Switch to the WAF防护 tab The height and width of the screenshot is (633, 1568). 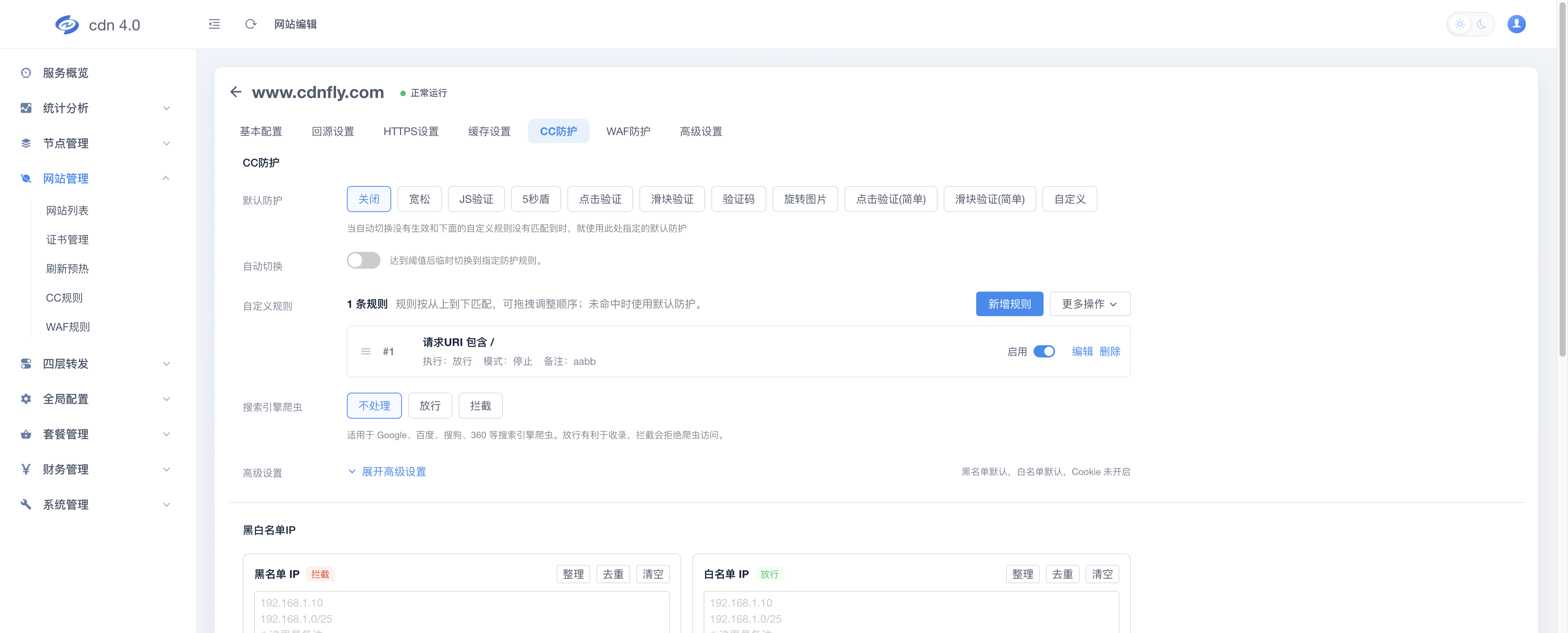[628, 132]
